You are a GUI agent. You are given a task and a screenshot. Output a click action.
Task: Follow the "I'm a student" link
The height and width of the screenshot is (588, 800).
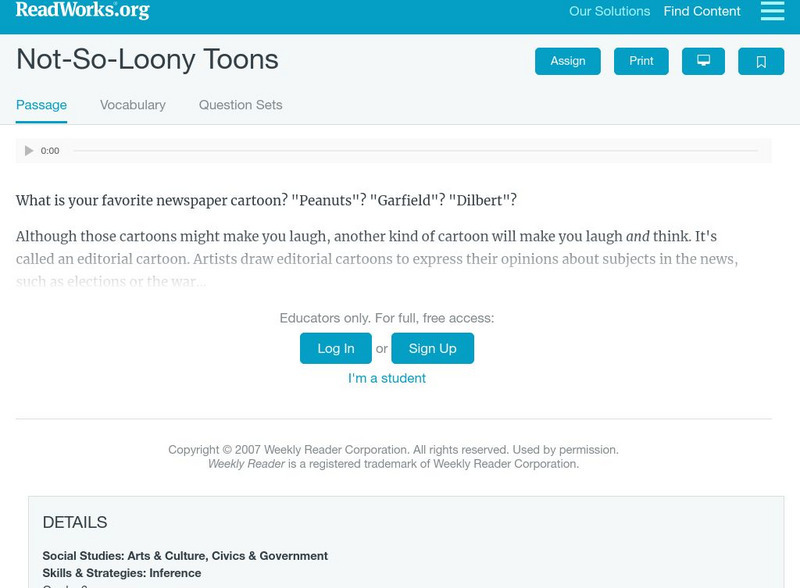387,378
